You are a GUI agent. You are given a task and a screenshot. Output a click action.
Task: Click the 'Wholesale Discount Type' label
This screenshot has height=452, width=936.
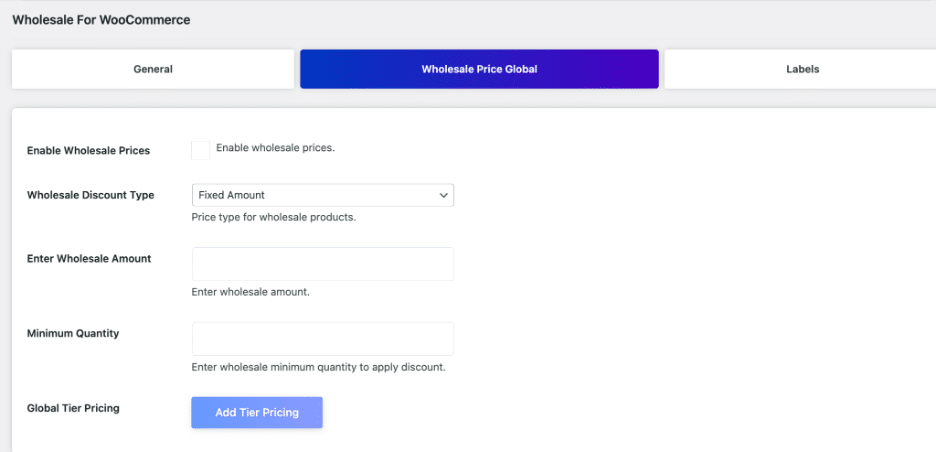point(91,195)
